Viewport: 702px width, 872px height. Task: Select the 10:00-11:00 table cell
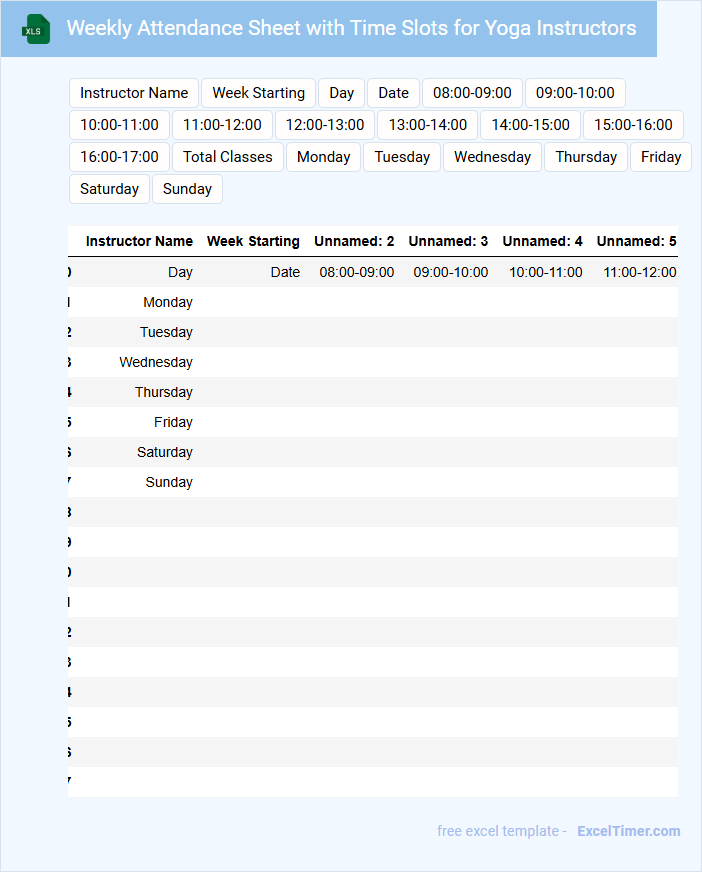546,272
